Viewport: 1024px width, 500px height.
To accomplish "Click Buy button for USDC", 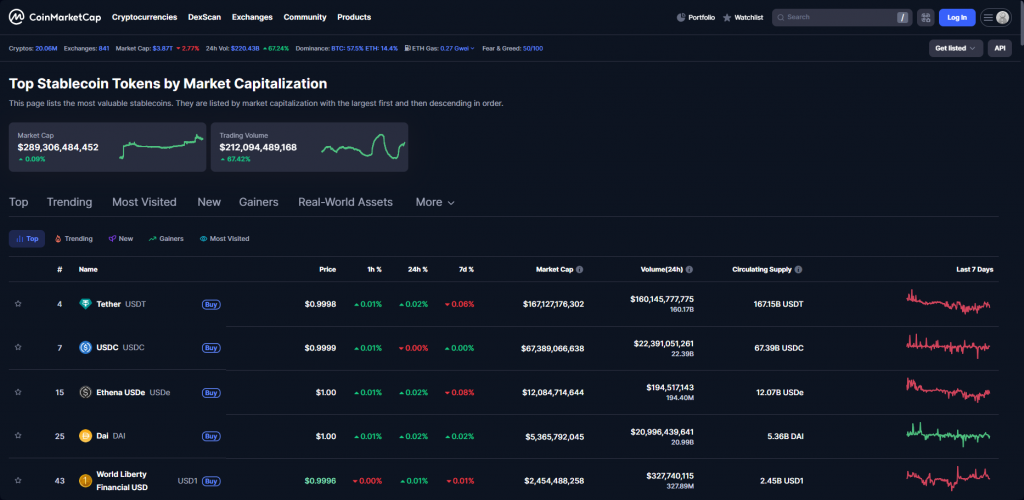I will 211,348.
